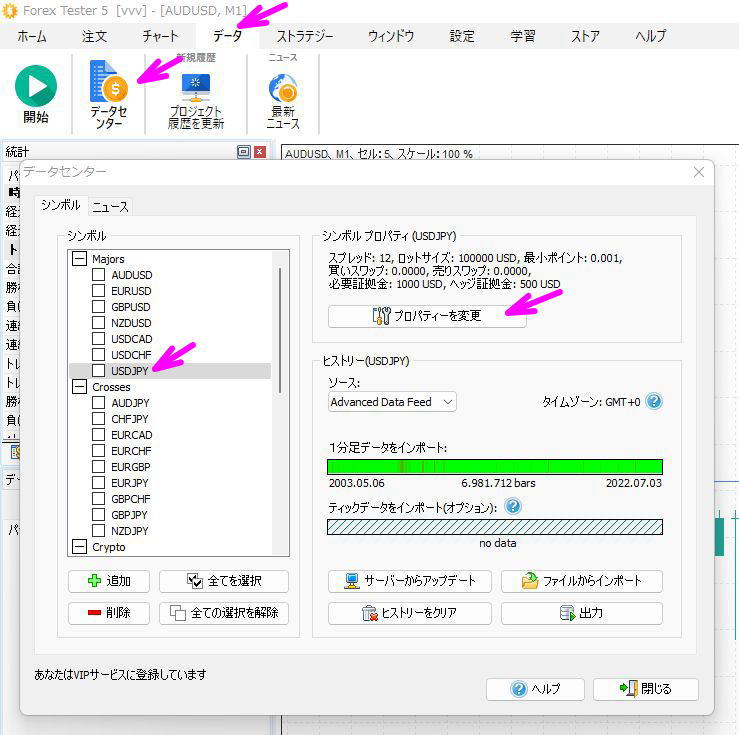Image resolution: width=739 pixels, height=735 pixels.
Task: Click the green 1-minute data import bar
Action: point(495,466)
